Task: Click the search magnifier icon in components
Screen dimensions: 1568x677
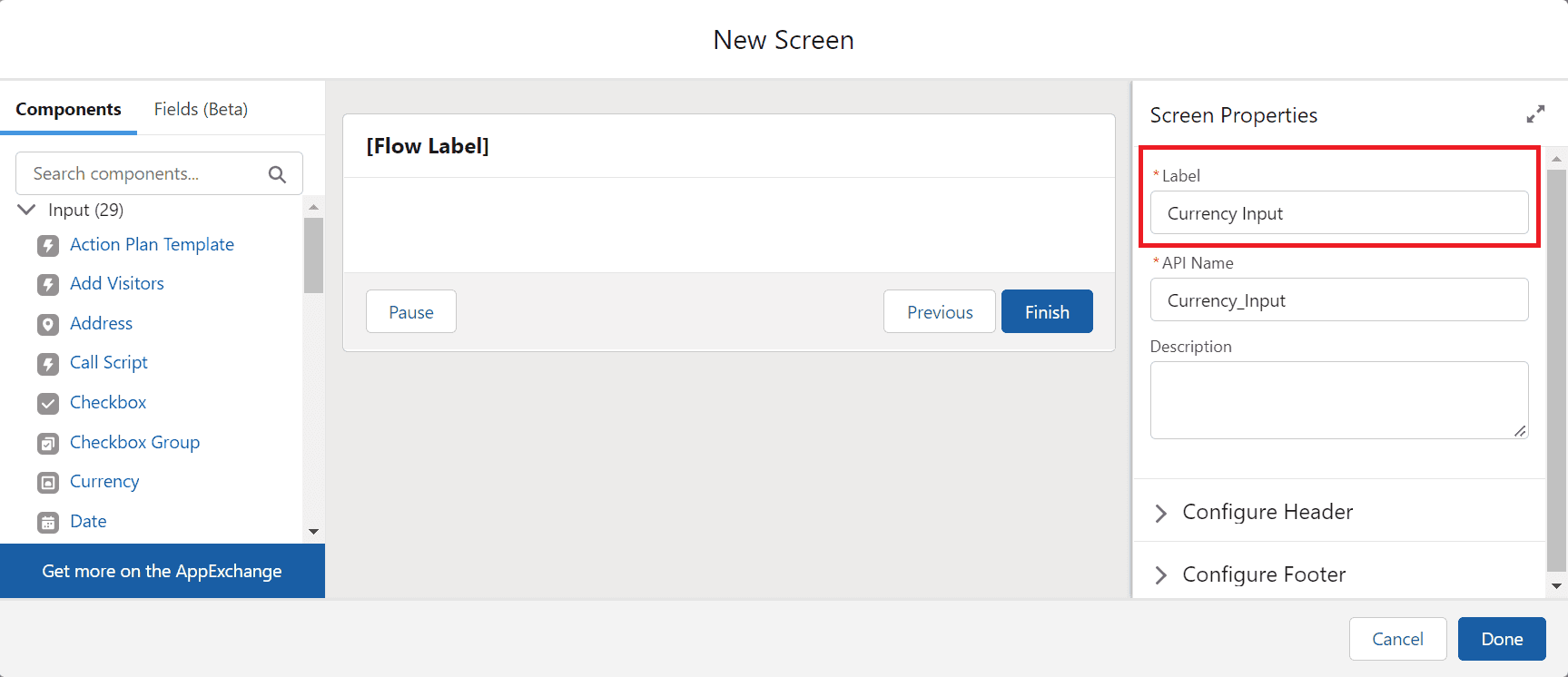Action: click(277, 174)
